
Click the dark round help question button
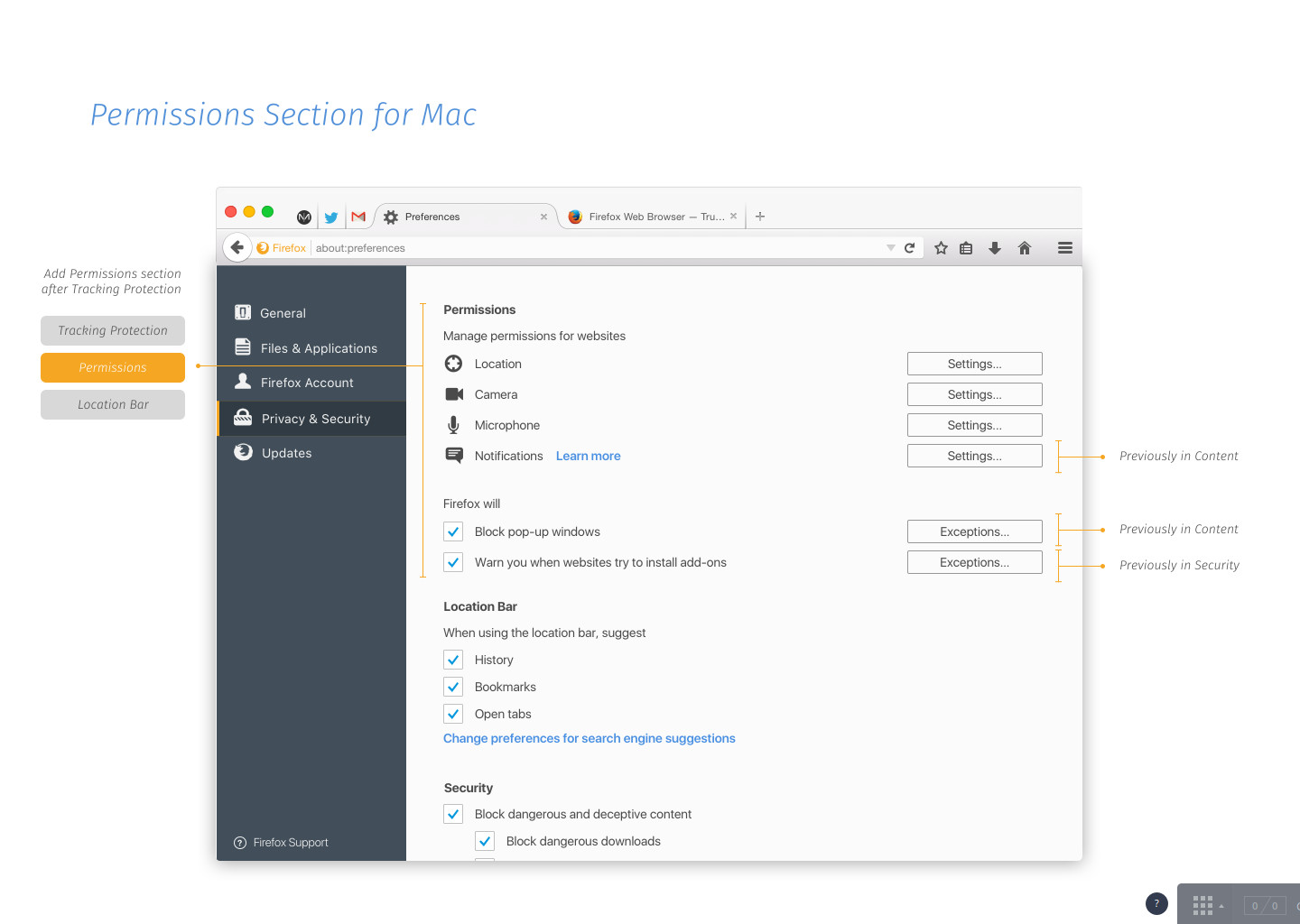pos(1156,903)
